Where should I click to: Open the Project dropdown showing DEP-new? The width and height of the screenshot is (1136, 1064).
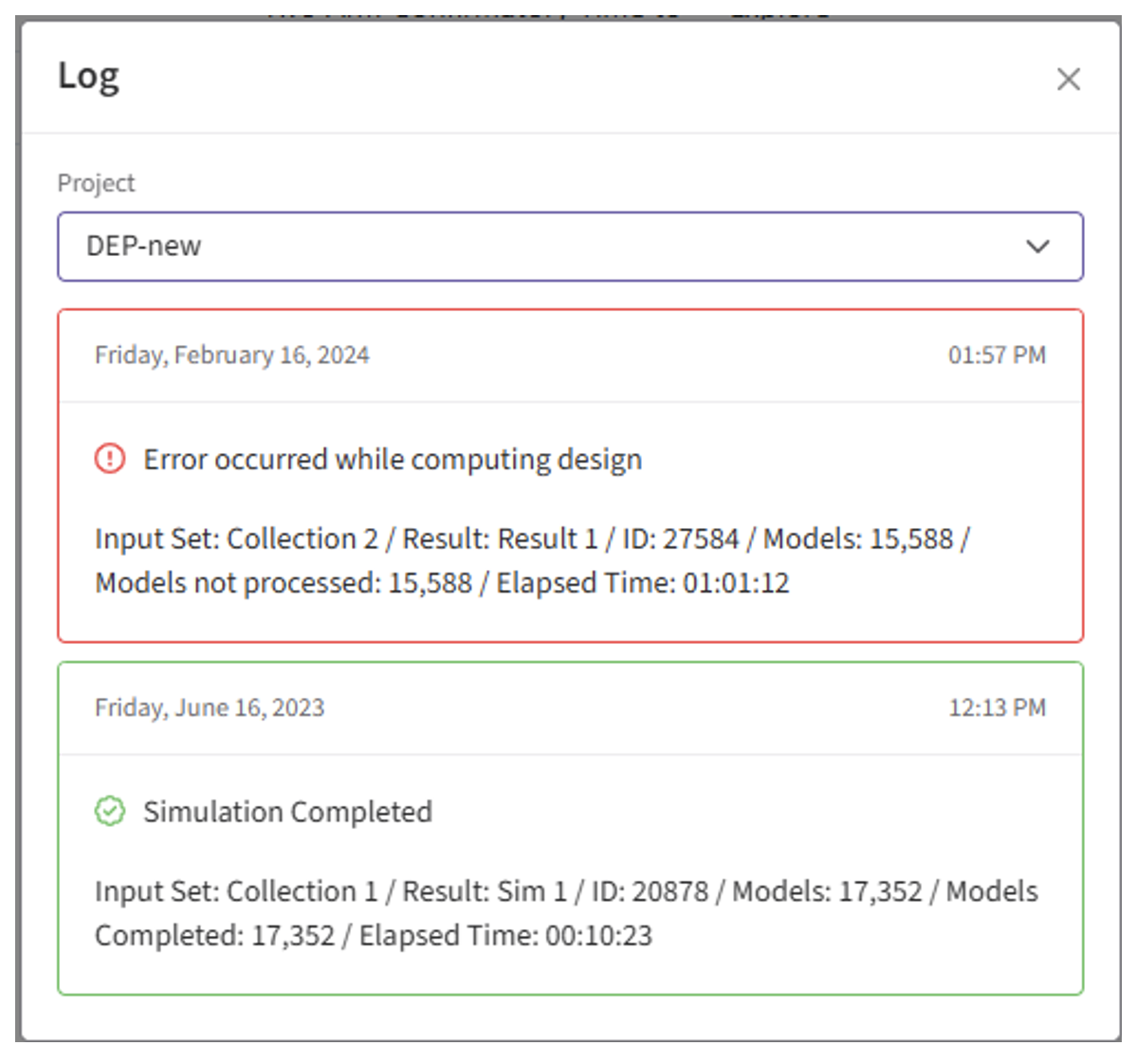pos(570,247)
